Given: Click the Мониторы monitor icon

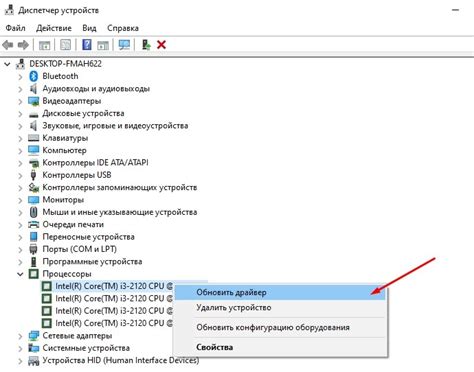Looking at the screenshot, I should (34, 200).
